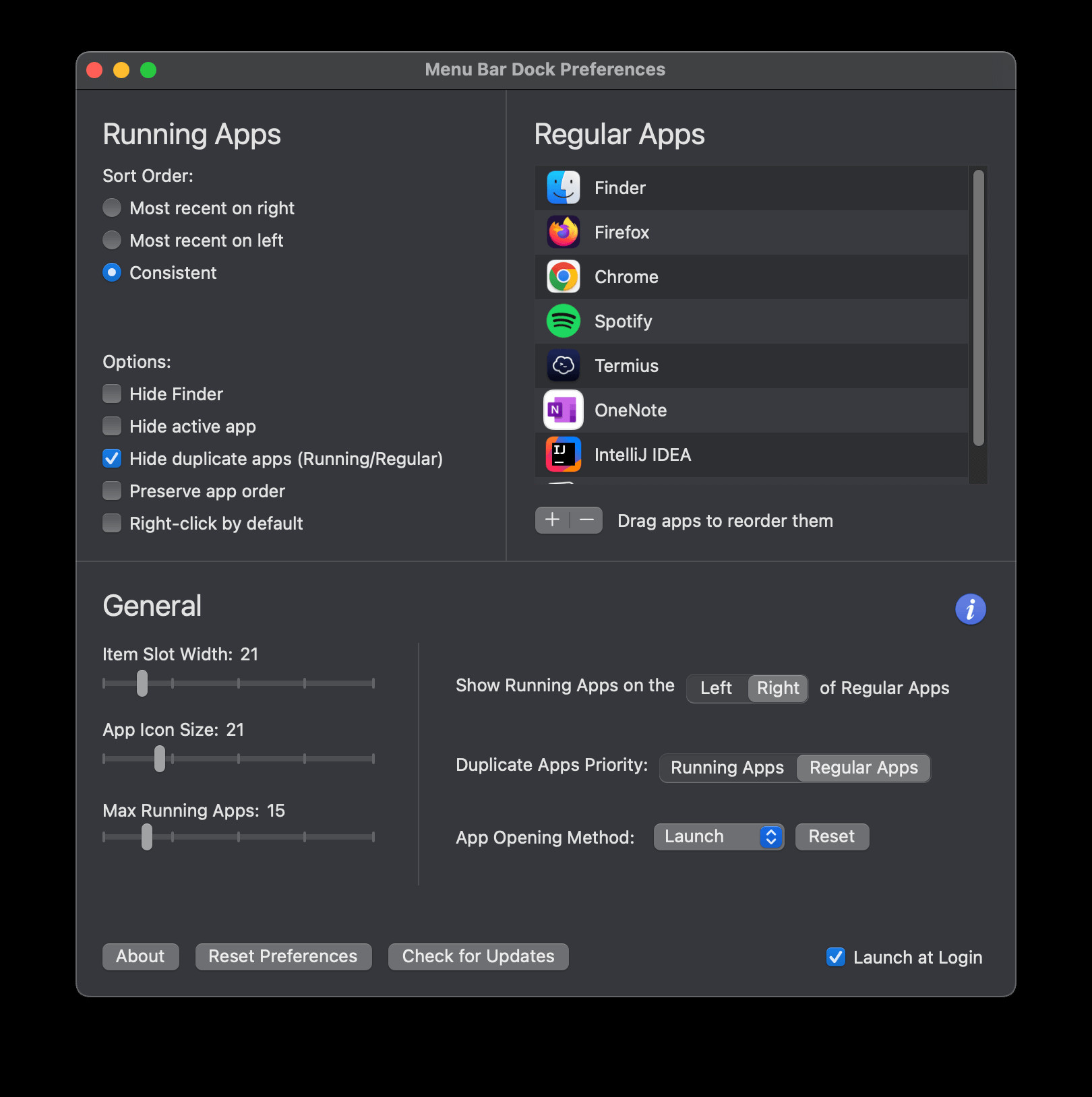The height and width of the screenshot is (1097, 1092).
Task: Close the Menu Bar Dock Preferences window
Action: (94, 70)
